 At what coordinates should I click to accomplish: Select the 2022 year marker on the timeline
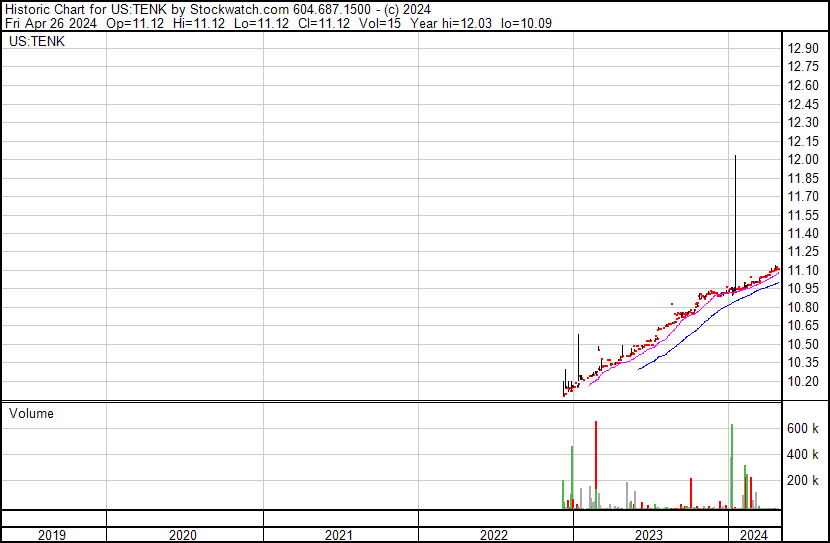[x=495, y=535]
